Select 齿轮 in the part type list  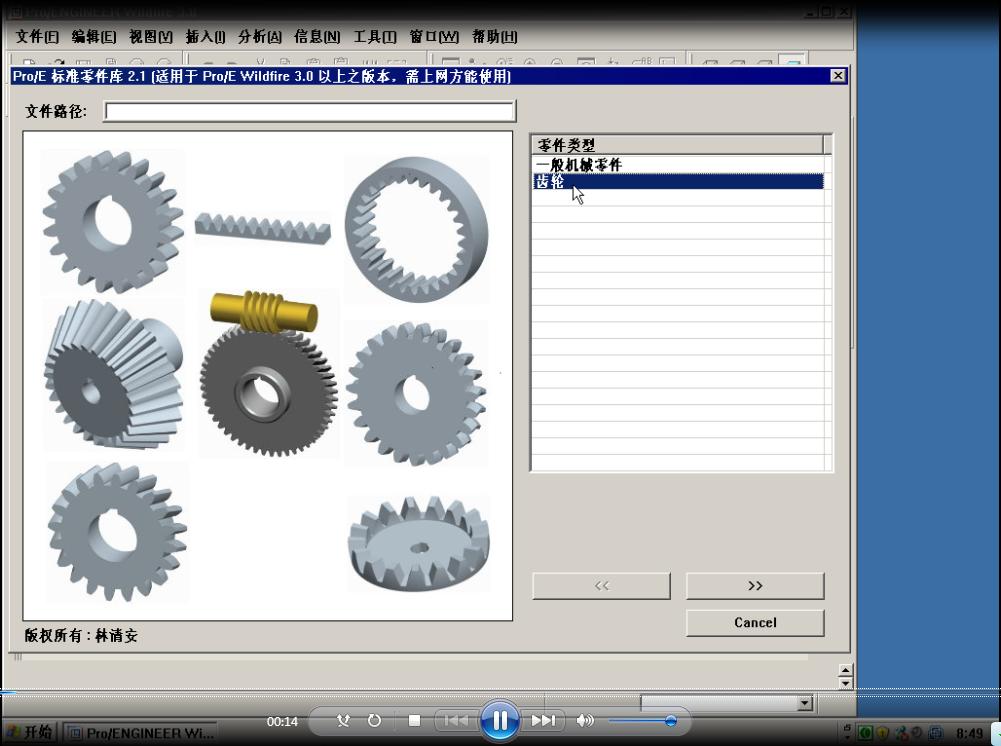[x=678, y=181]
